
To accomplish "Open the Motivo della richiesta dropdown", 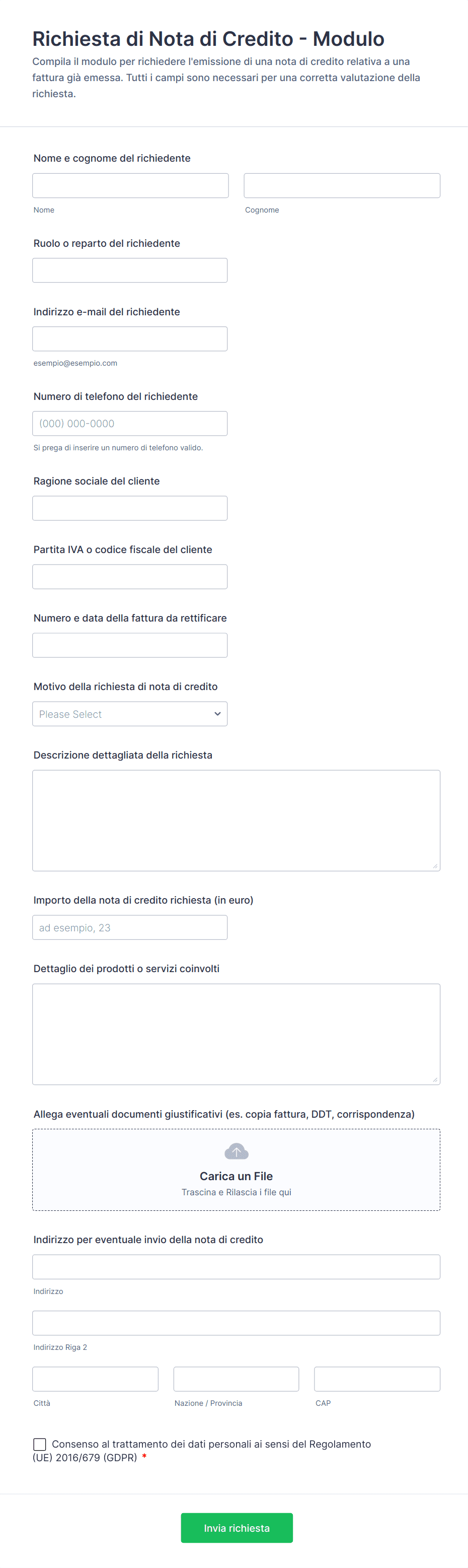I will (x=130, y=714).
